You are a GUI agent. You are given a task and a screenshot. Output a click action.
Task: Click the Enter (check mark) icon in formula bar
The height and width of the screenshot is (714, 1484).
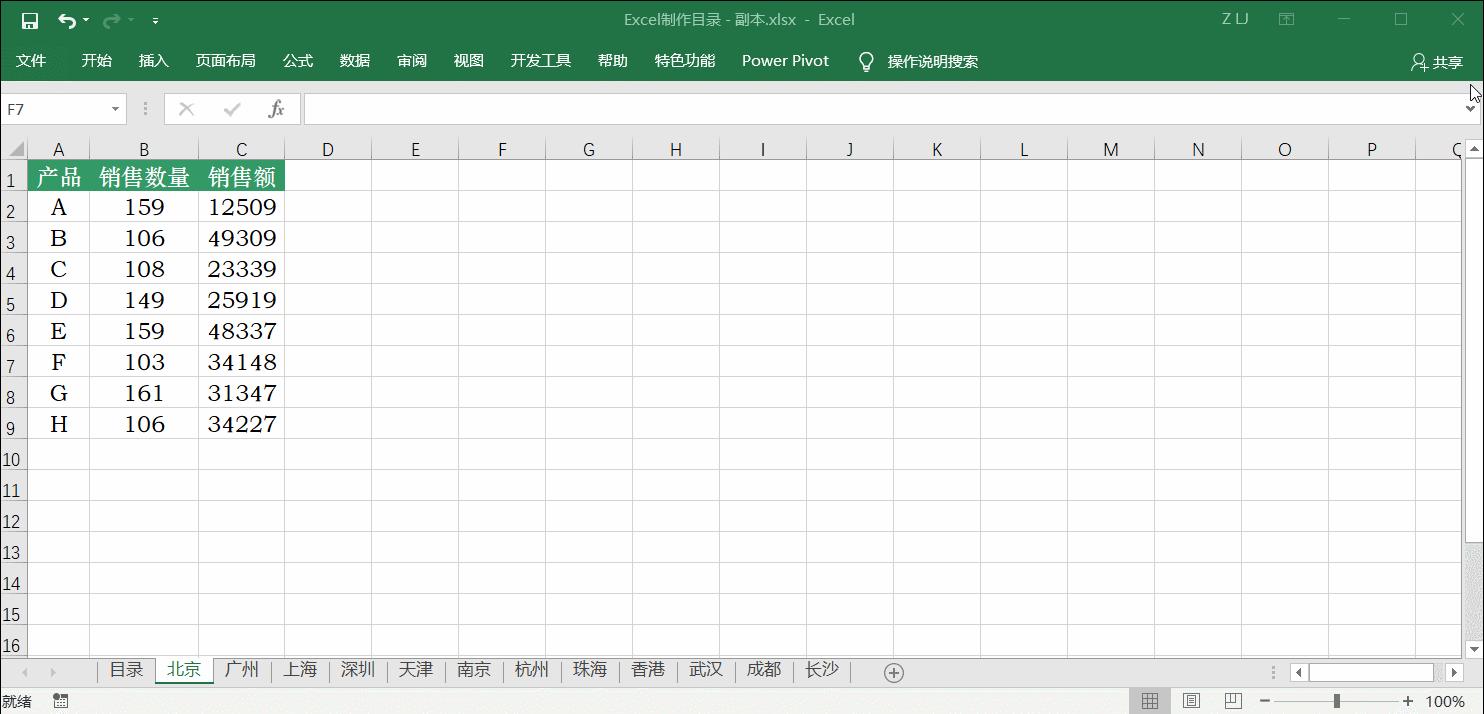[231, 108]
